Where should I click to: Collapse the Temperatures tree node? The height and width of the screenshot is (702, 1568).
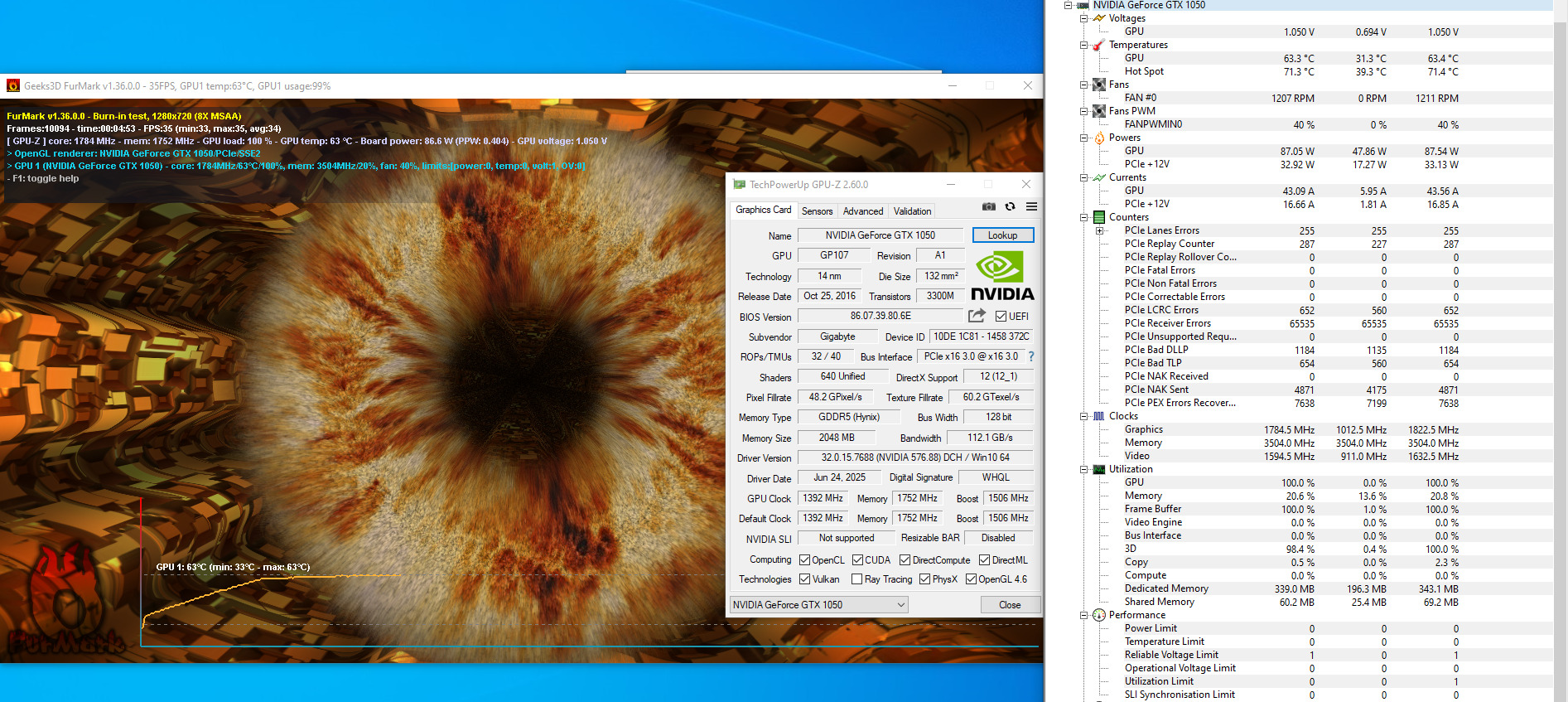[x=1083, y=45]
